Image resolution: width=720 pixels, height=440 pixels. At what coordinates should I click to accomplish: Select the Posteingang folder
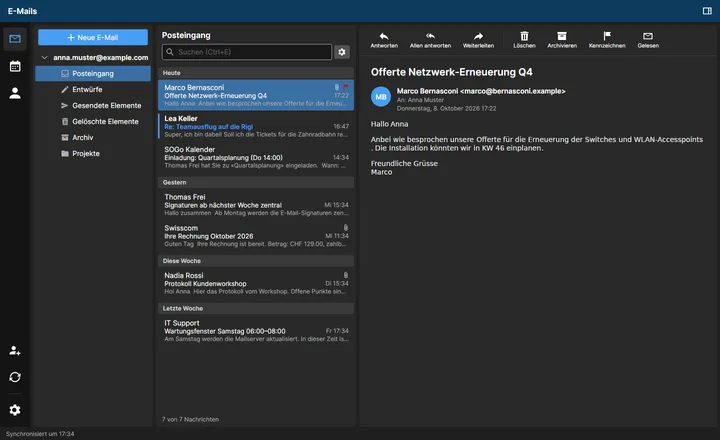pos(93,73)
